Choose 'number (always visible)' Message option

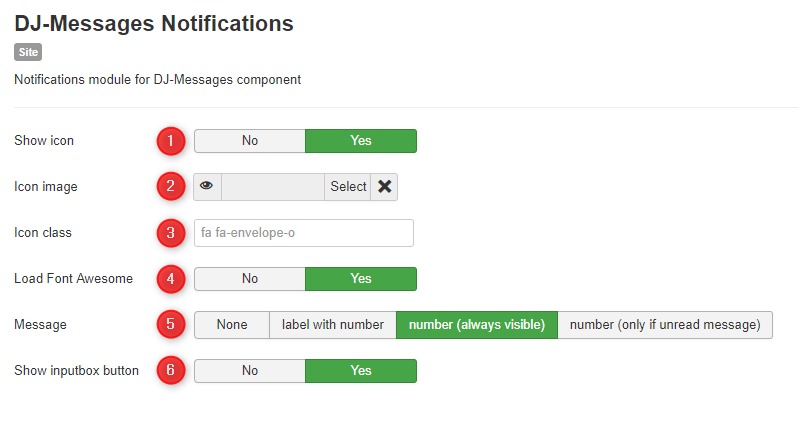476,325
